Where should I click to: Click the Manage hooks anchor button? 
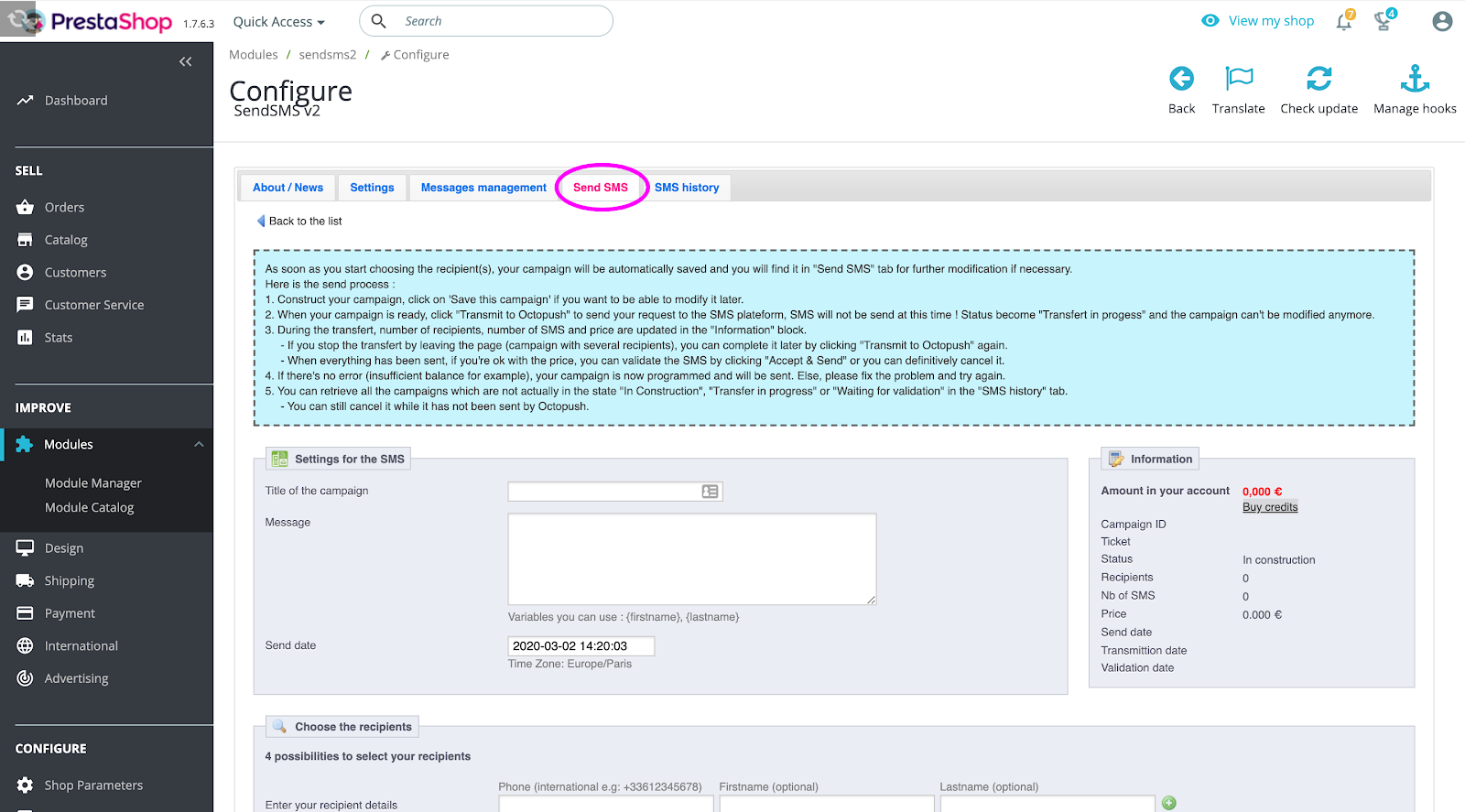(1415, 90)
